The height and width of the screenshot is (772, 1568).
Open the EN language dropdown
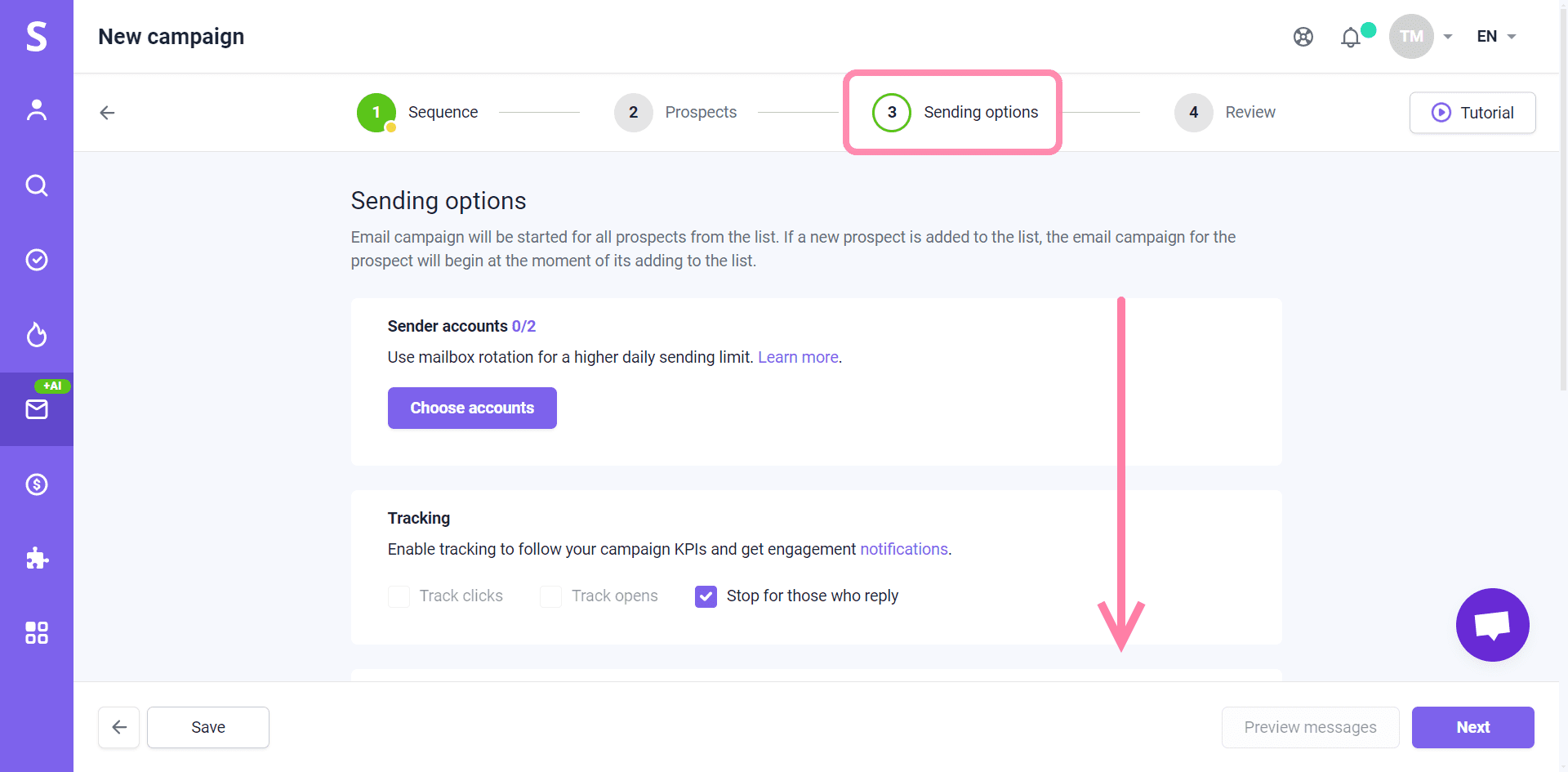pyautogui.click(x=1495, y=37)
